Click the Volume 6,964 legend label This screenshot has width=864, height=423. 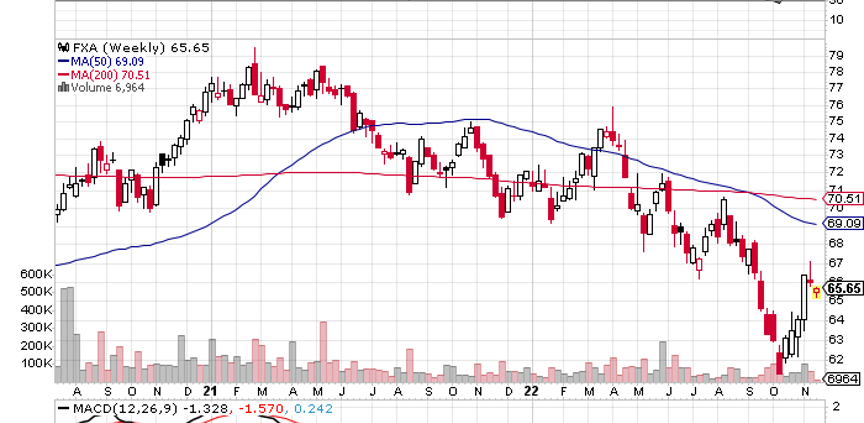(x=103, y=86)
